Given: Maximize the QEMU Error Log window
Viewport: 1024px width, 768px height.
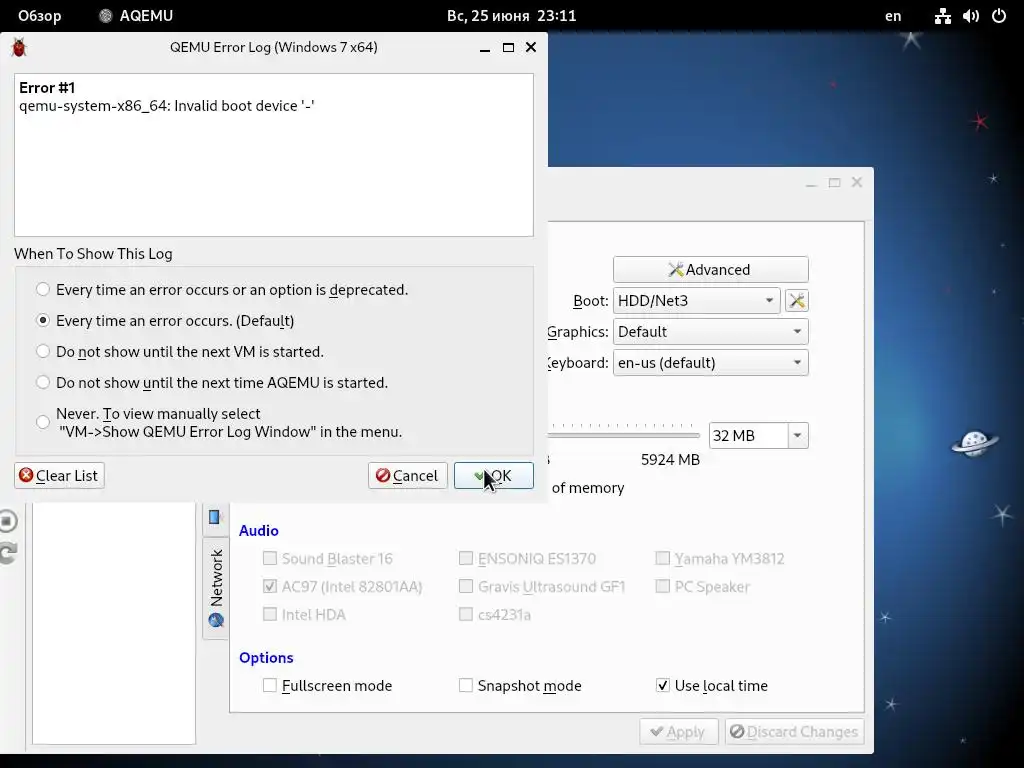Looking at the screenshot, I should (508, 48).
